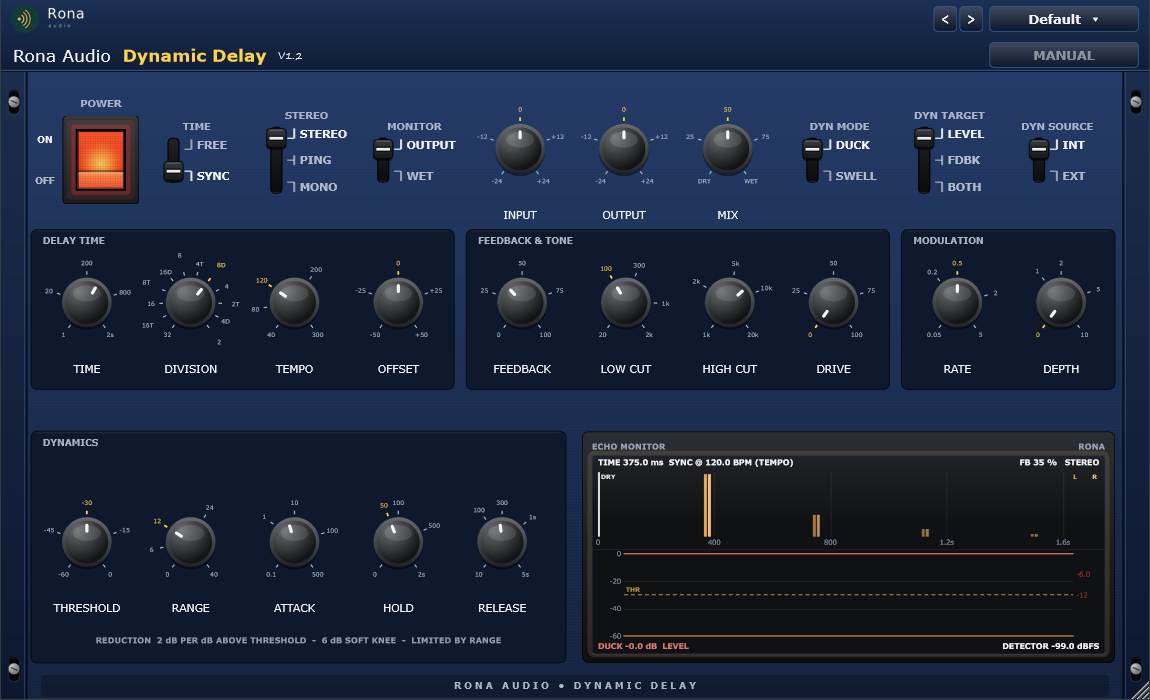Click the Rona Audio logo icon

click(25, 19)
